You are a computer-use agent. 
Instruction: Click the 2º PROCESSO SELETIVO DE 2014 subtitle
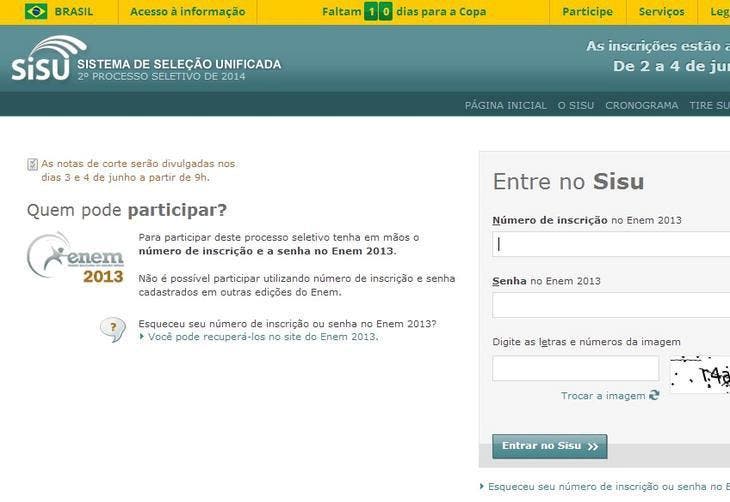(162, 76)
